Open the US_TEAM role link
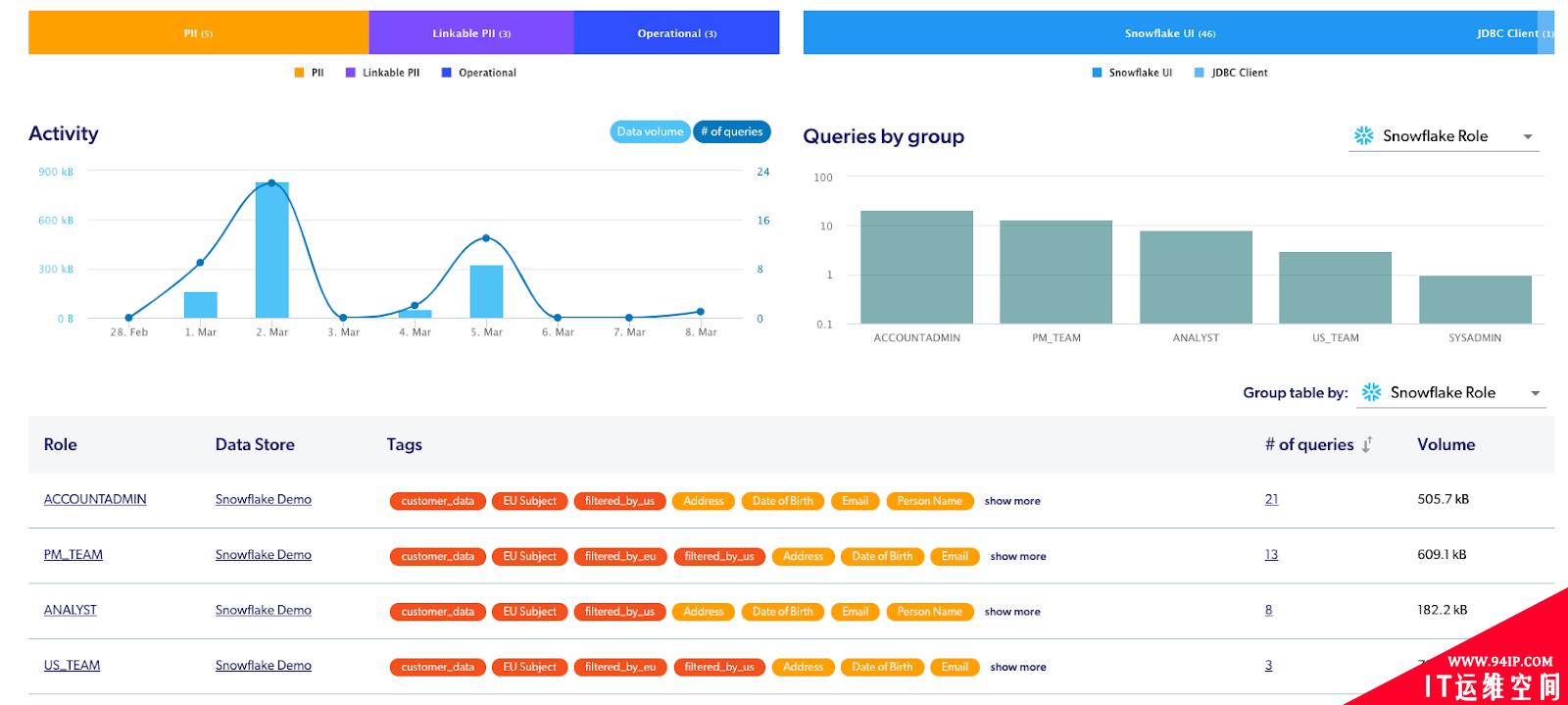The image size is (1568, 705). (x=72, y=665)
